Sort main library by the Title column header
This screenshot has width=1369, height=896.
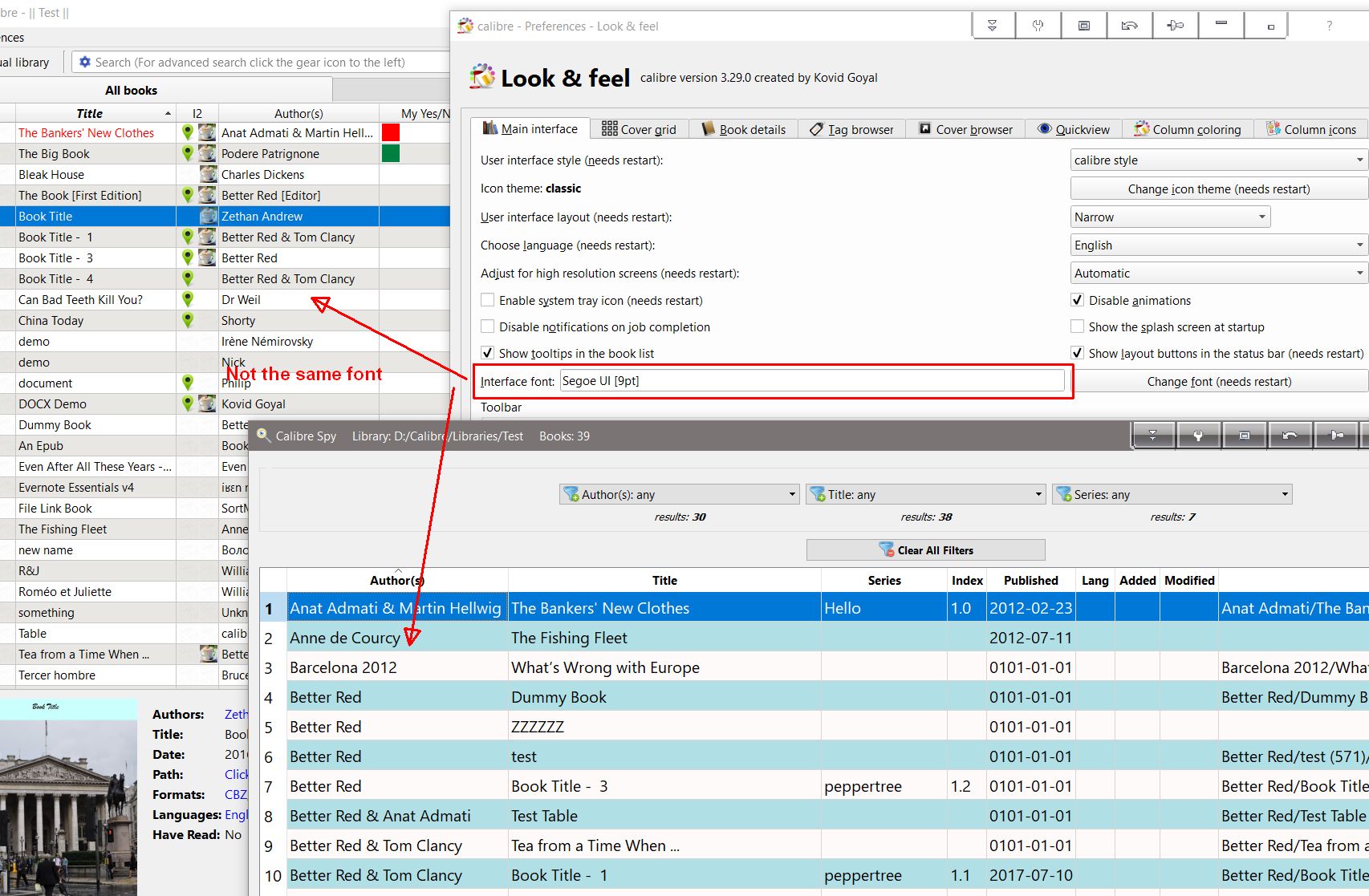pos(95,113)
